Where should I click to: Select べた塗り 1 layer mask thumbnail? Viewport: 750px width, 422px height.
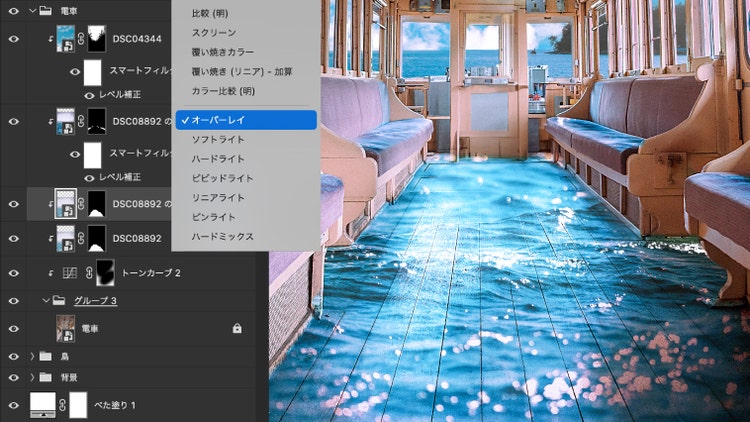pyautogui.click(x=78, y=405)
